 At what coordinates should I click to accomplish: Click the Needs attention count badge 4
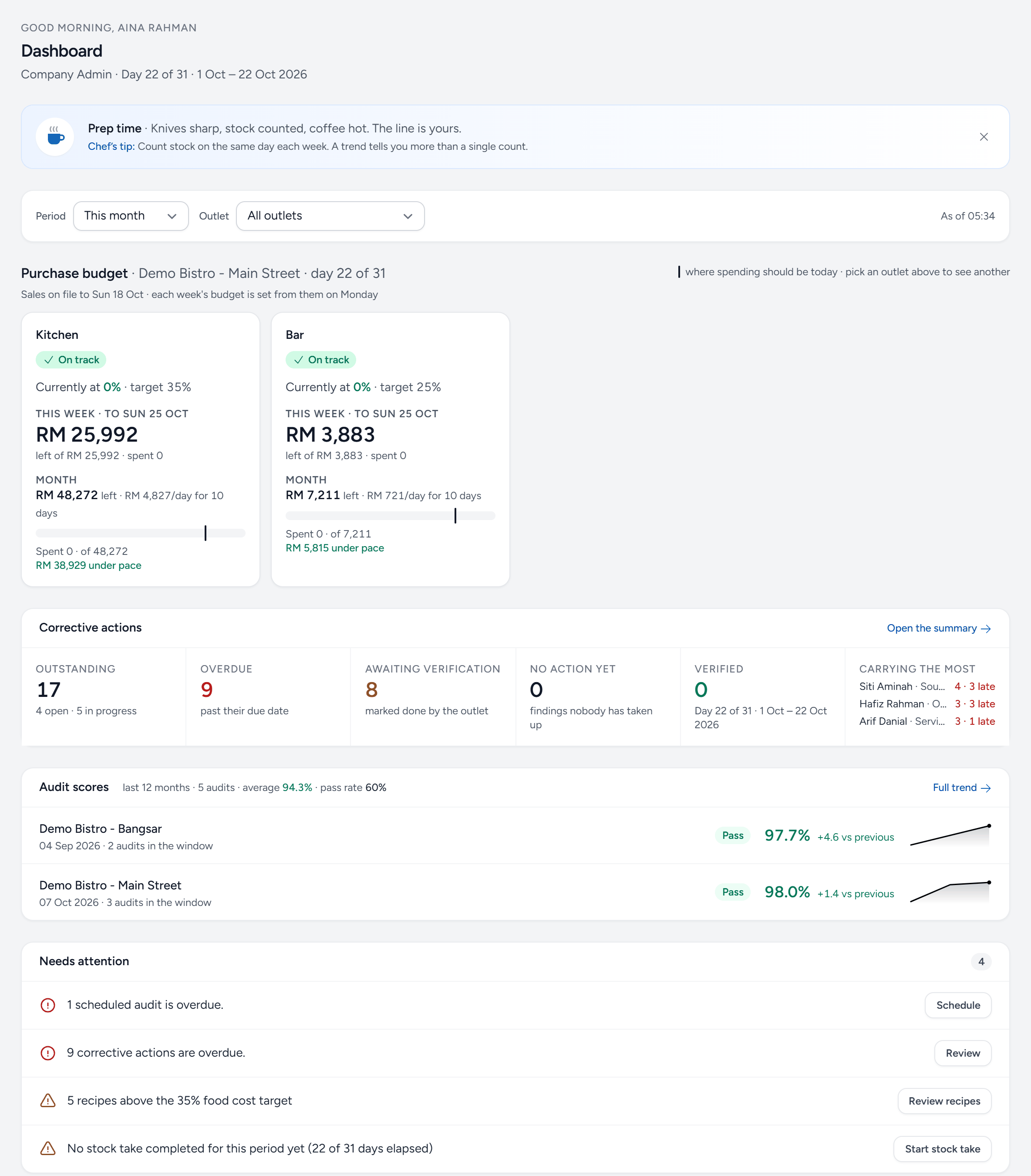981,961
